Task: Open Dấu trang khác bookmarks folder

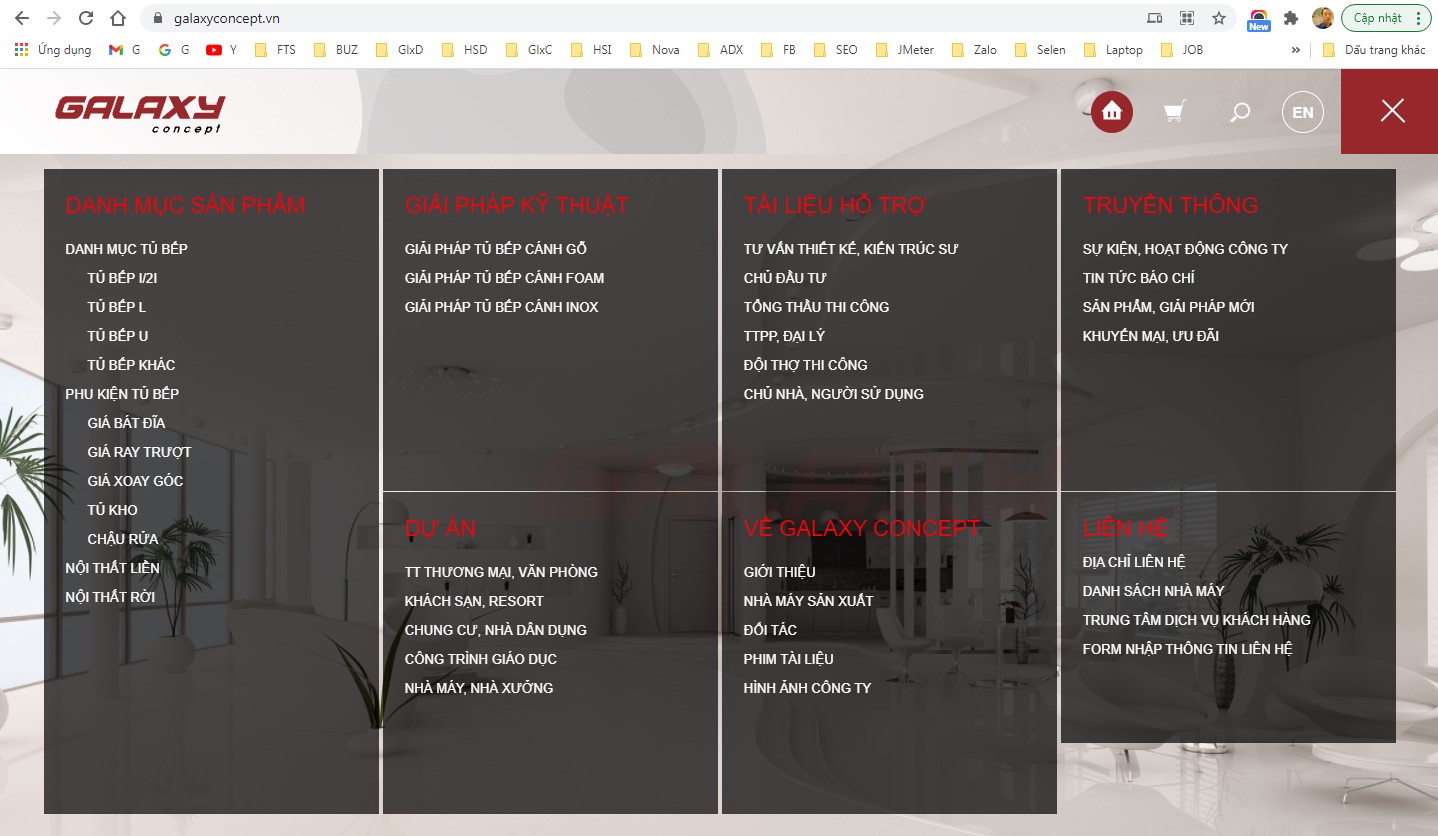Action: click(1374, 50)
